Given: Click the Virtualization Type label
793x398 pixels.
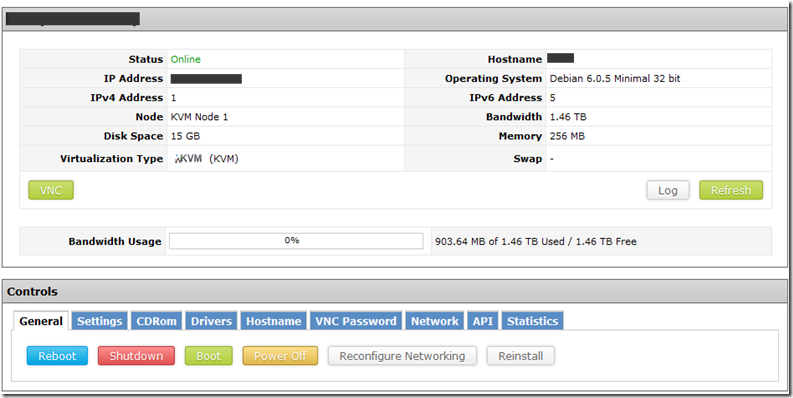Looking at the screenshot, I should pyautogui.click(x=111, y=159).
